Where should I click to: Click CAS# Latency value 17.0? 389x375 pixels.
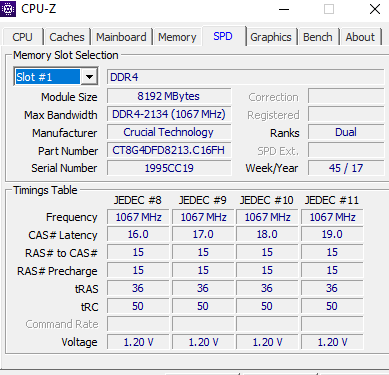[203, 234]
